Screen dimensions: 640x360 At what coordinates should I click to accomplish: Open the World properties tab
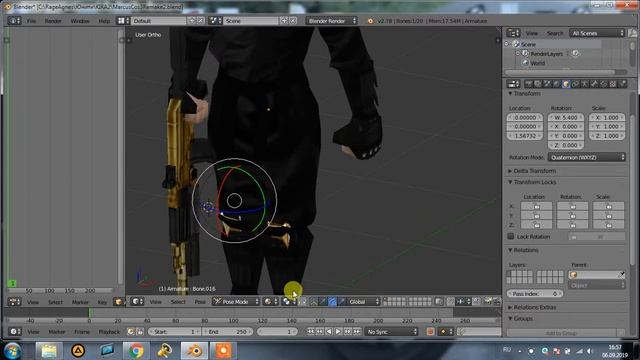pos(557,84)
